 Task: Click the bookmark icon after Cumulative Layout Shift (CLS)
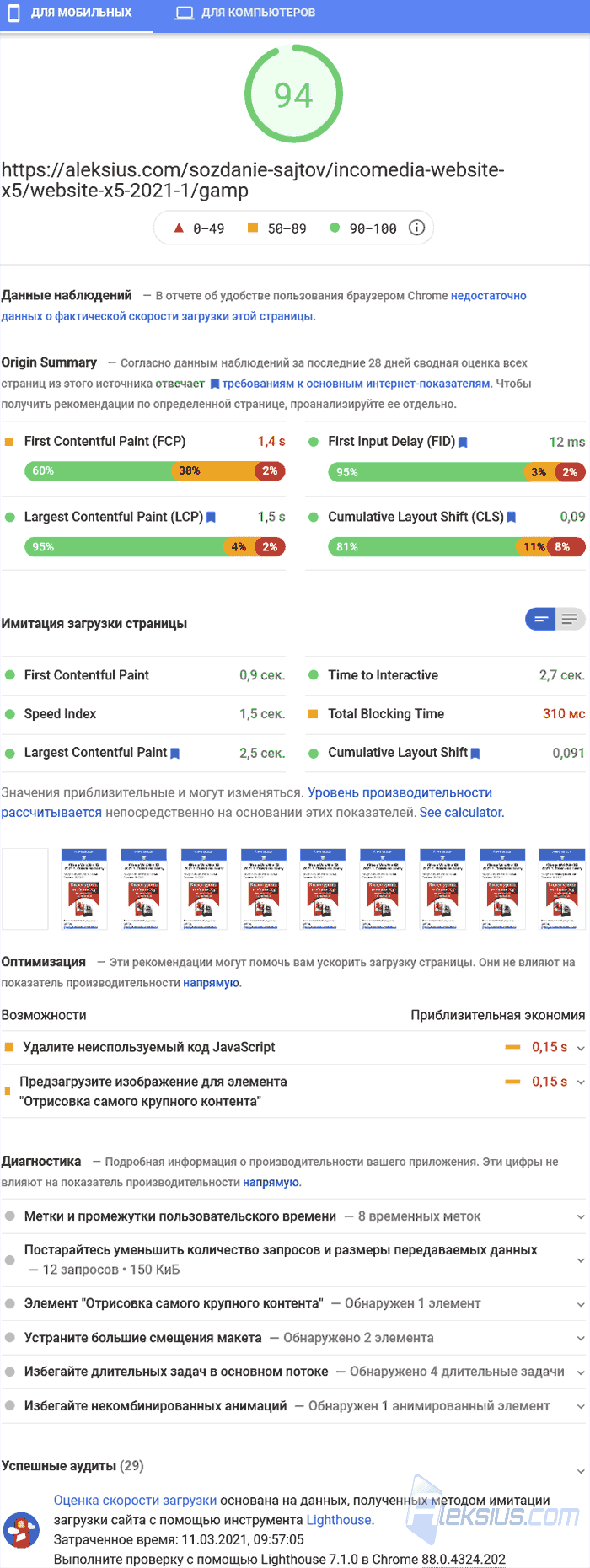511,518
